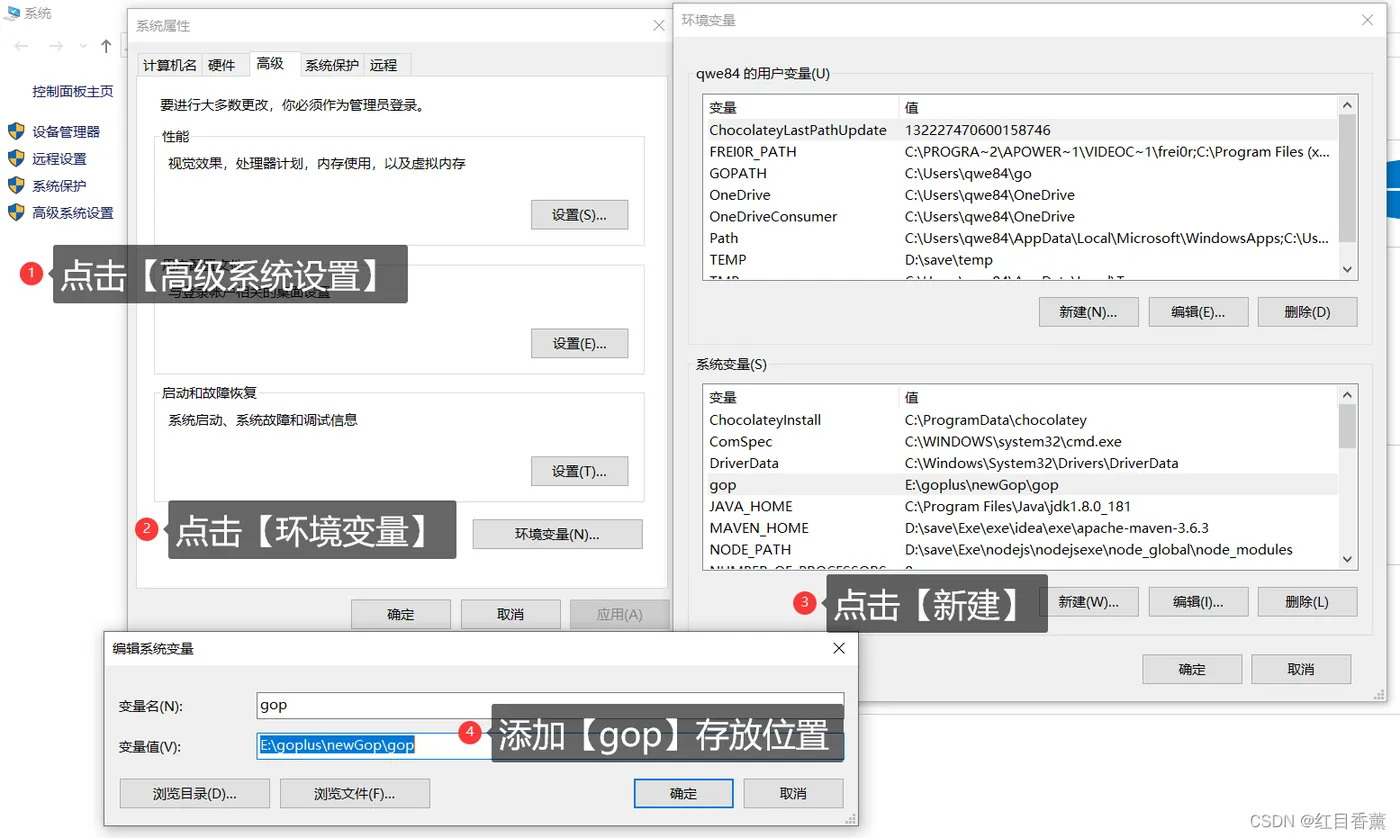The image size is (1400, 838).
Task: Confirm the 系统属性 dialog with 确定
Action: (x=401, y=614)
